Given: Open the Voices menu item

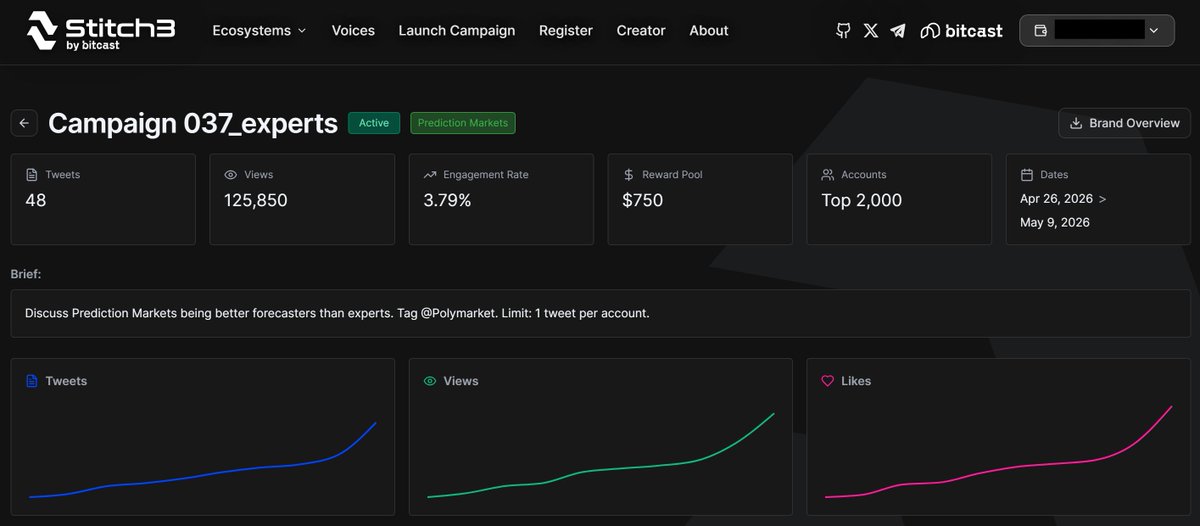Looking at the screenshot, I should [x=353, y=31].
